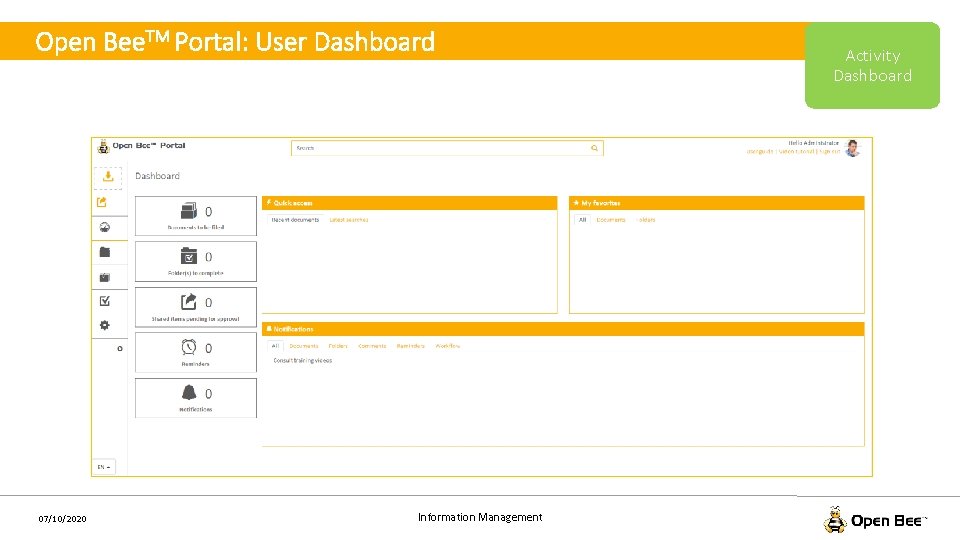
Task: Open the folder icon in left sidebar
Action: click(105, 252)
